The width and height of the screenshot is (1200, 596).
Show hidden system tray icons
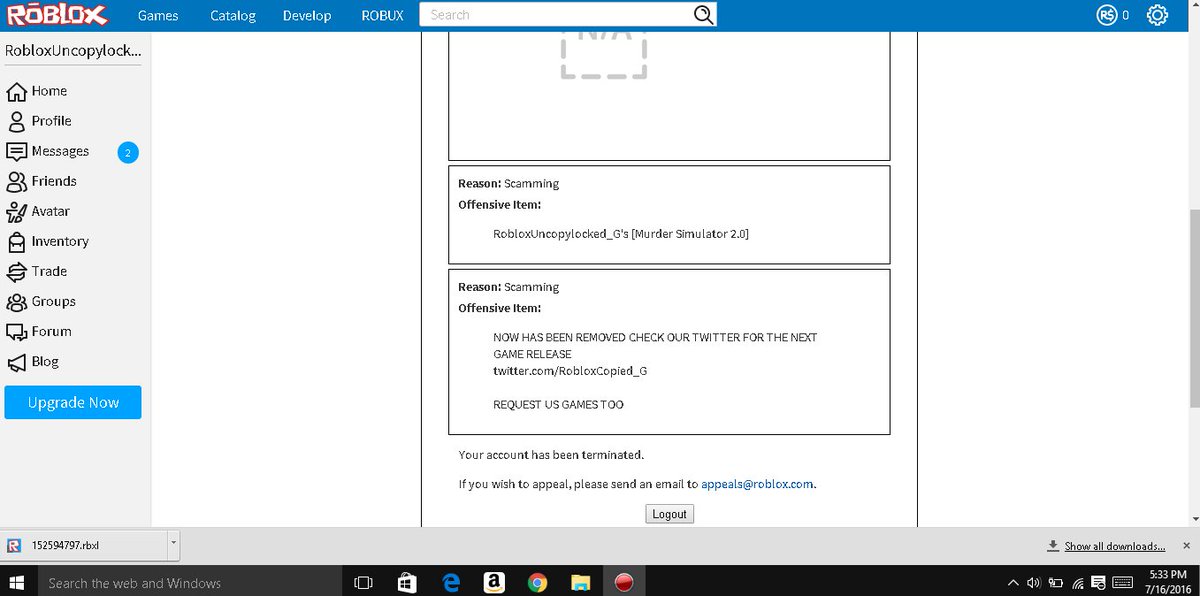tap(1013, 582)
